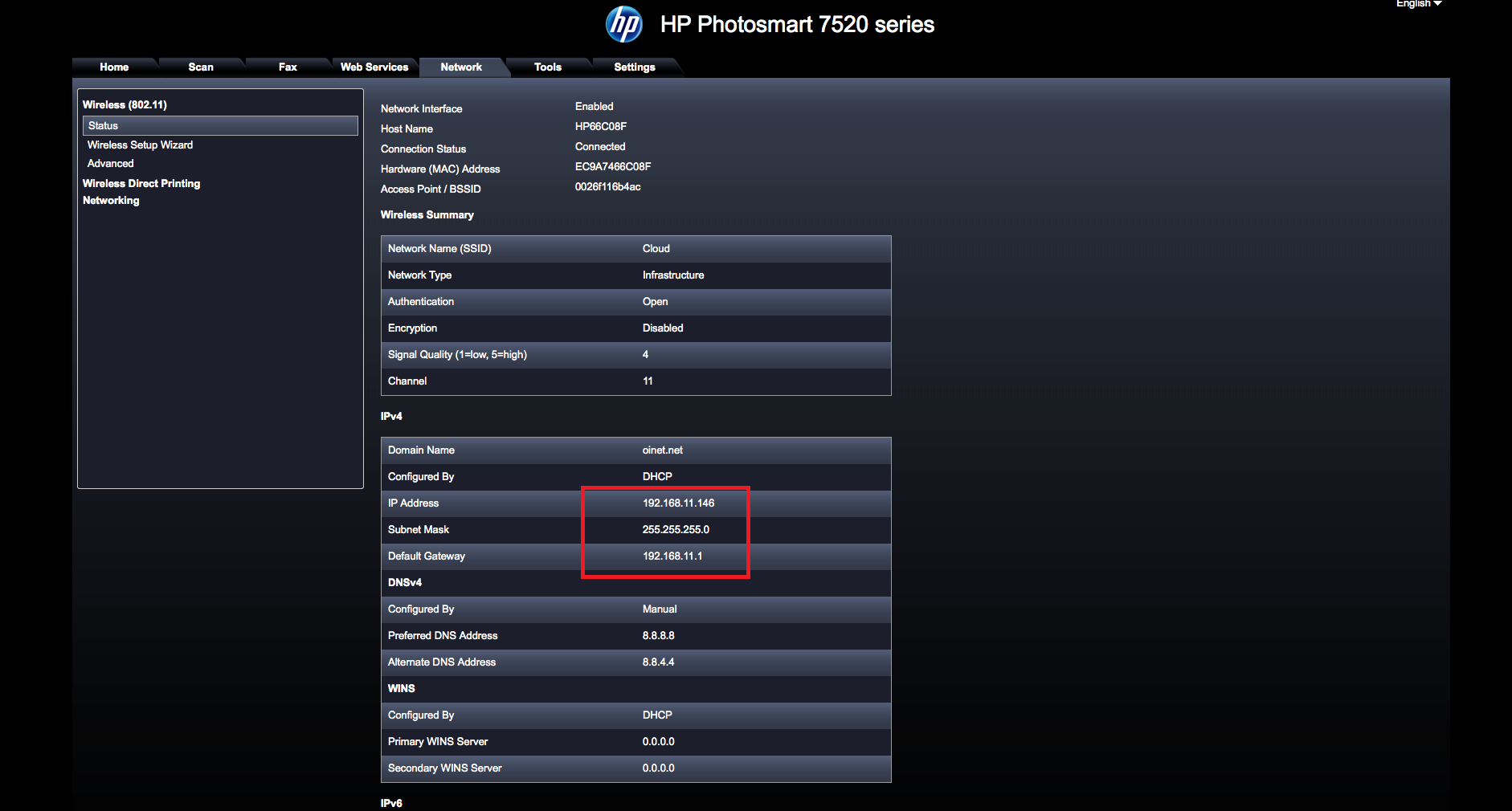Select the SSID value Cloud
This screenshot has width=1512, height=811.
pyautogui.click(x=656, y=249)
